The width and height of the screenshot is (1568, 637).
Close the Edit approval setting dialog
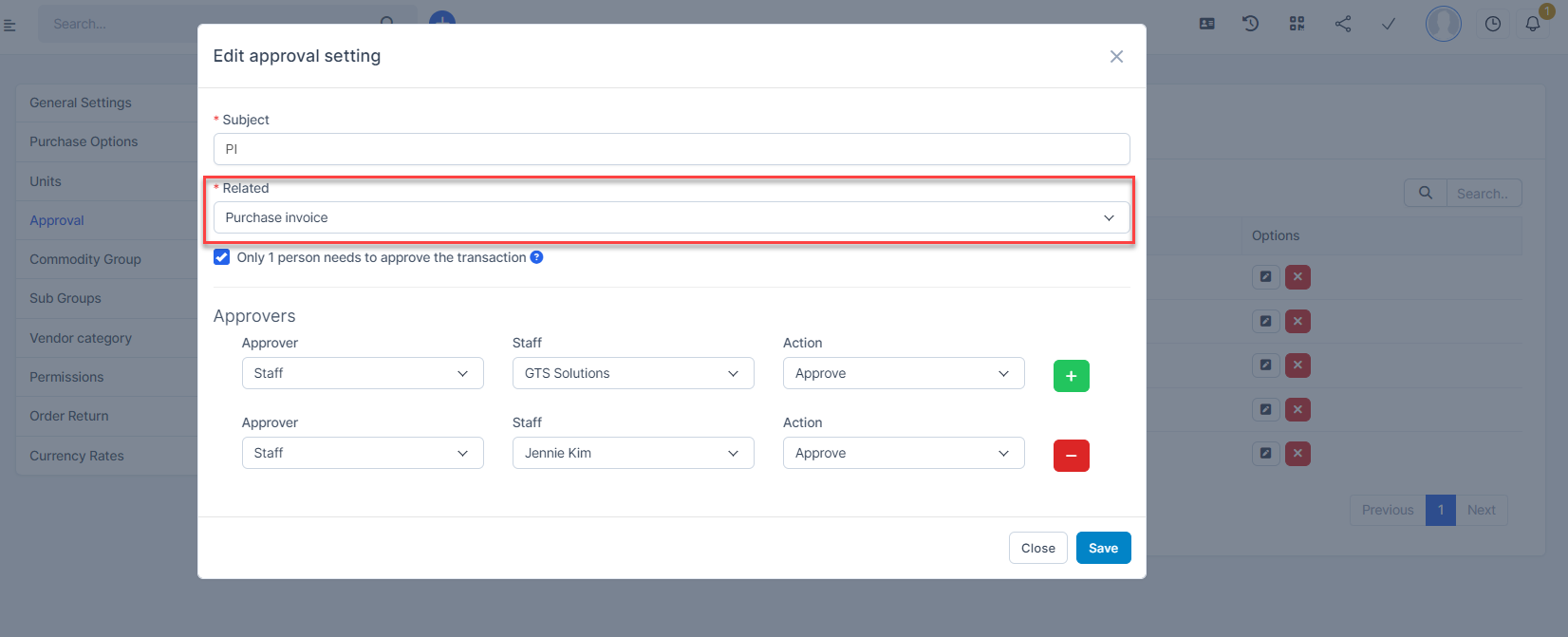(1116, 57)
